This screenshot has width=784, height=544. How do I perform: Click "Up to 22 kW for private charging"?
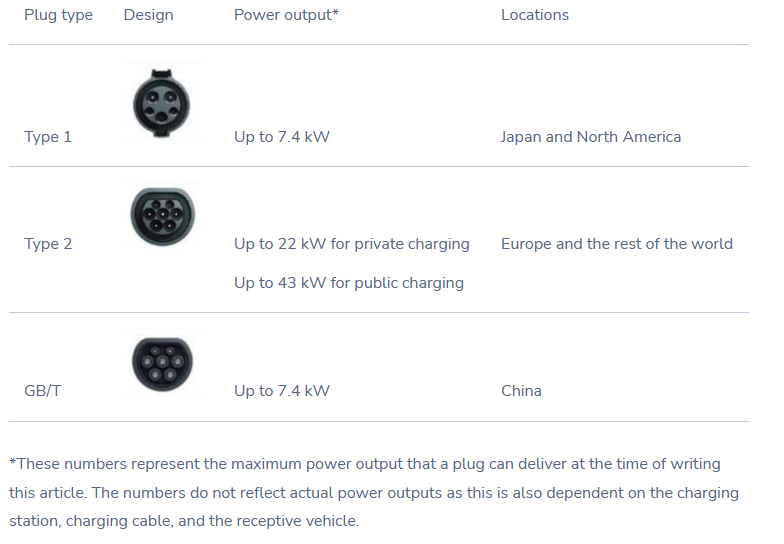pos(352,244)
